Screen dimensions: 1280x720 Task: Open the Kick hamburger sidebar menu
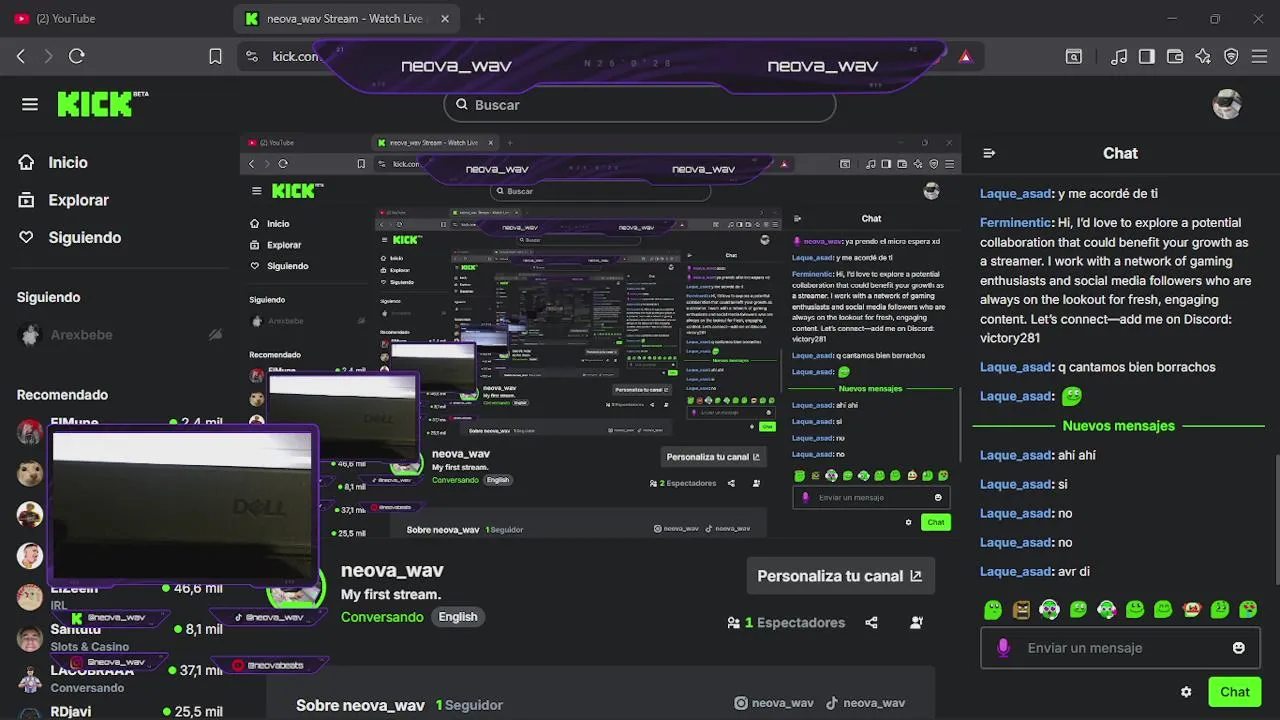[30, 104]
